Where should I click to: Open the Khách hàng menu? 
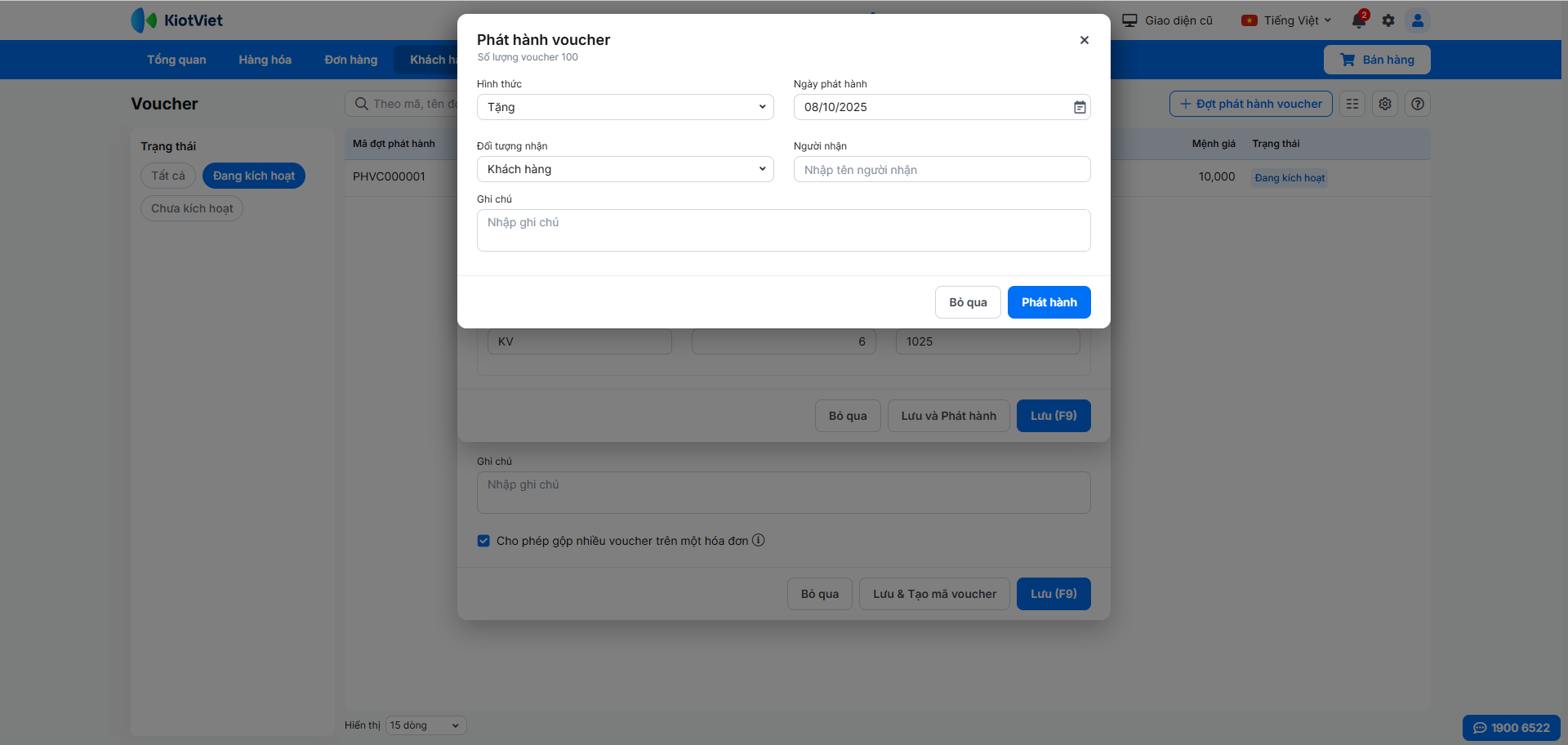[427, 60]
